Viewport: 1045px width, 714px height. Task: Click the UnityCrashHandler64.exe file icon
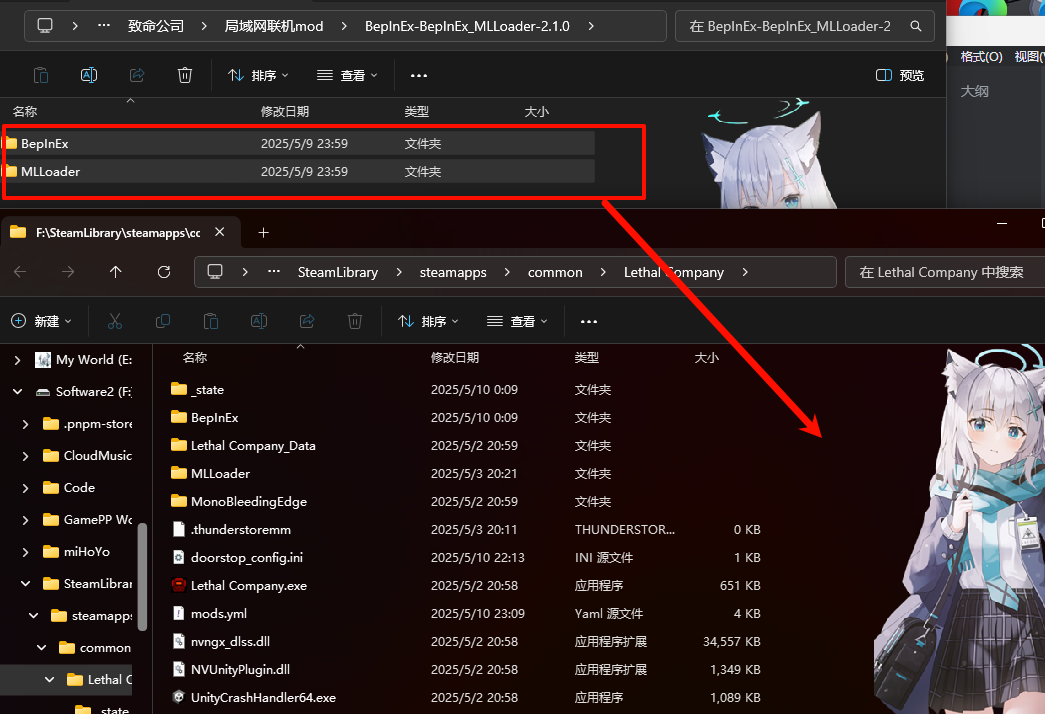(x=179, y=698)
